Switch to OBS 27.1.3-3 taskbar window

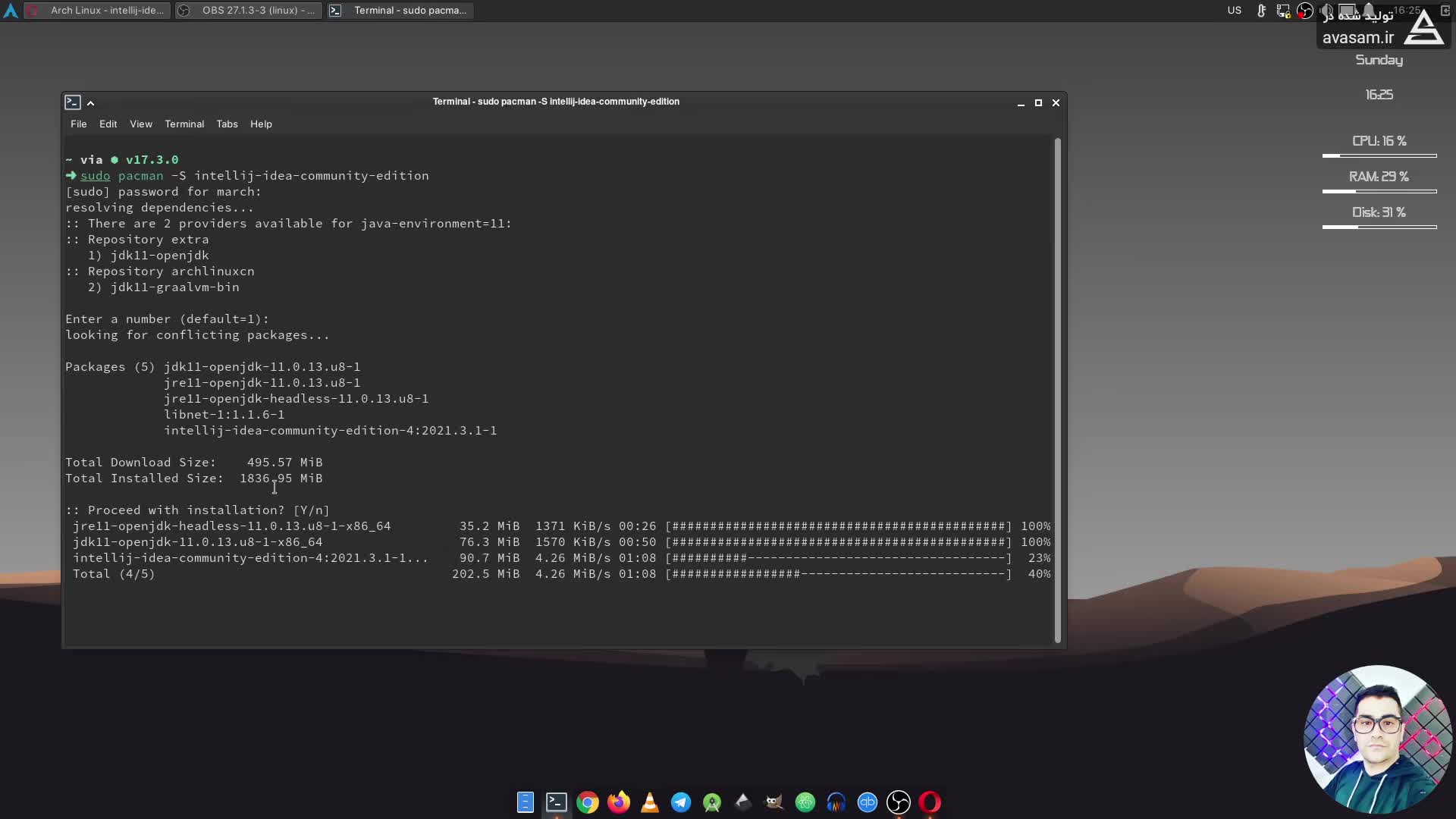tap(249, 11)
